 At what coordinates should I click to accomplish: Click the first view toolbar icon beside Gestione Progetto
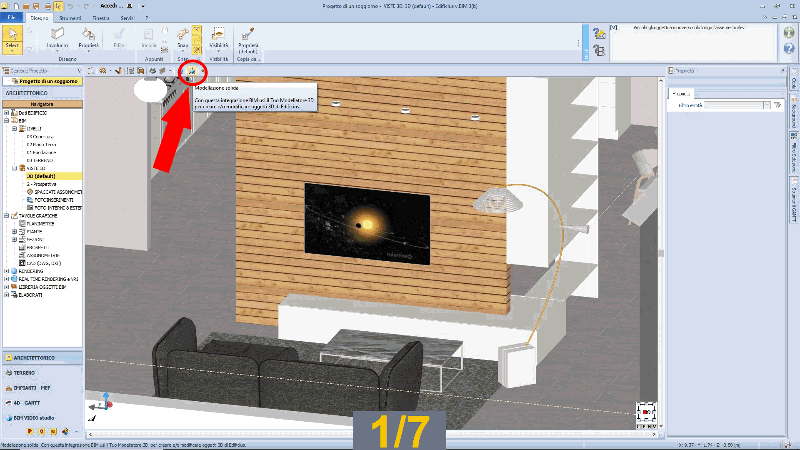(91, 71)
